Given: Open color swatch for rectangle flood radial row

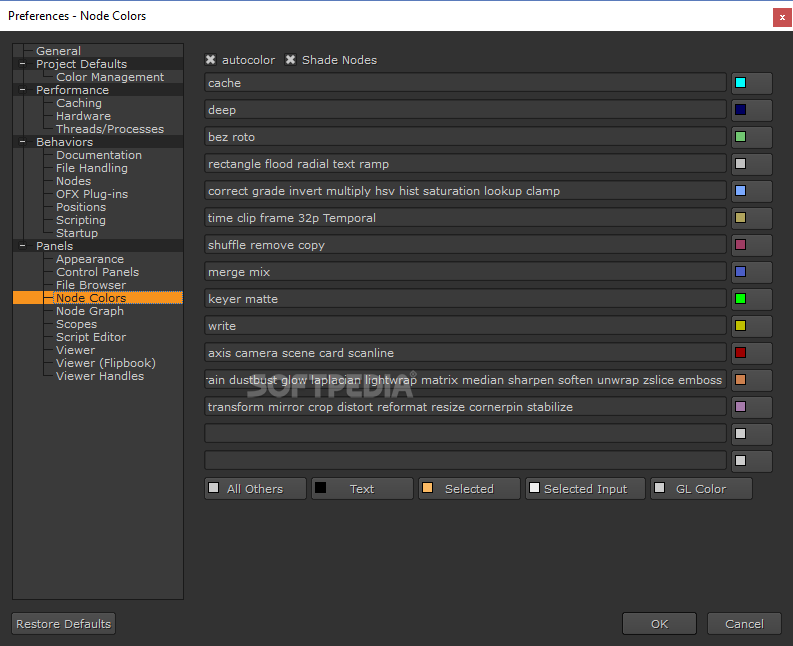Looking at the screenshot, I should 752,164.
